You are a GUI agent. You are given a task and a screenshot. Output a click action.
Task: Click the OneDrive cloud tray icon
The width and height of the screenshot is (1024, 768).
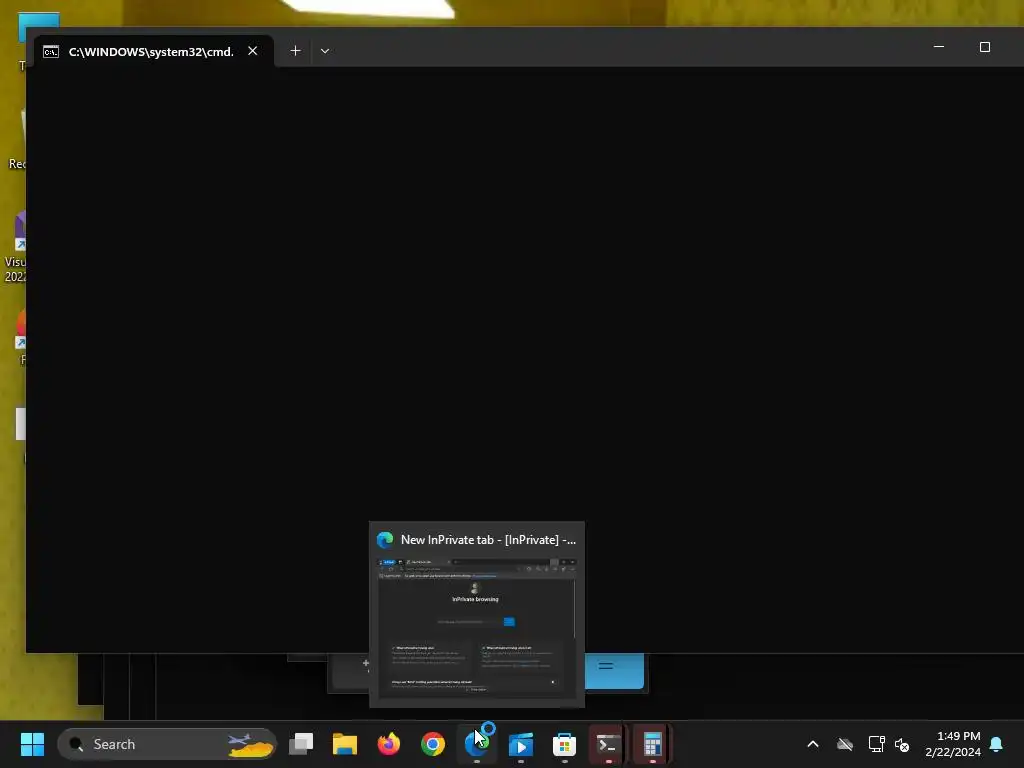point(845,744)
